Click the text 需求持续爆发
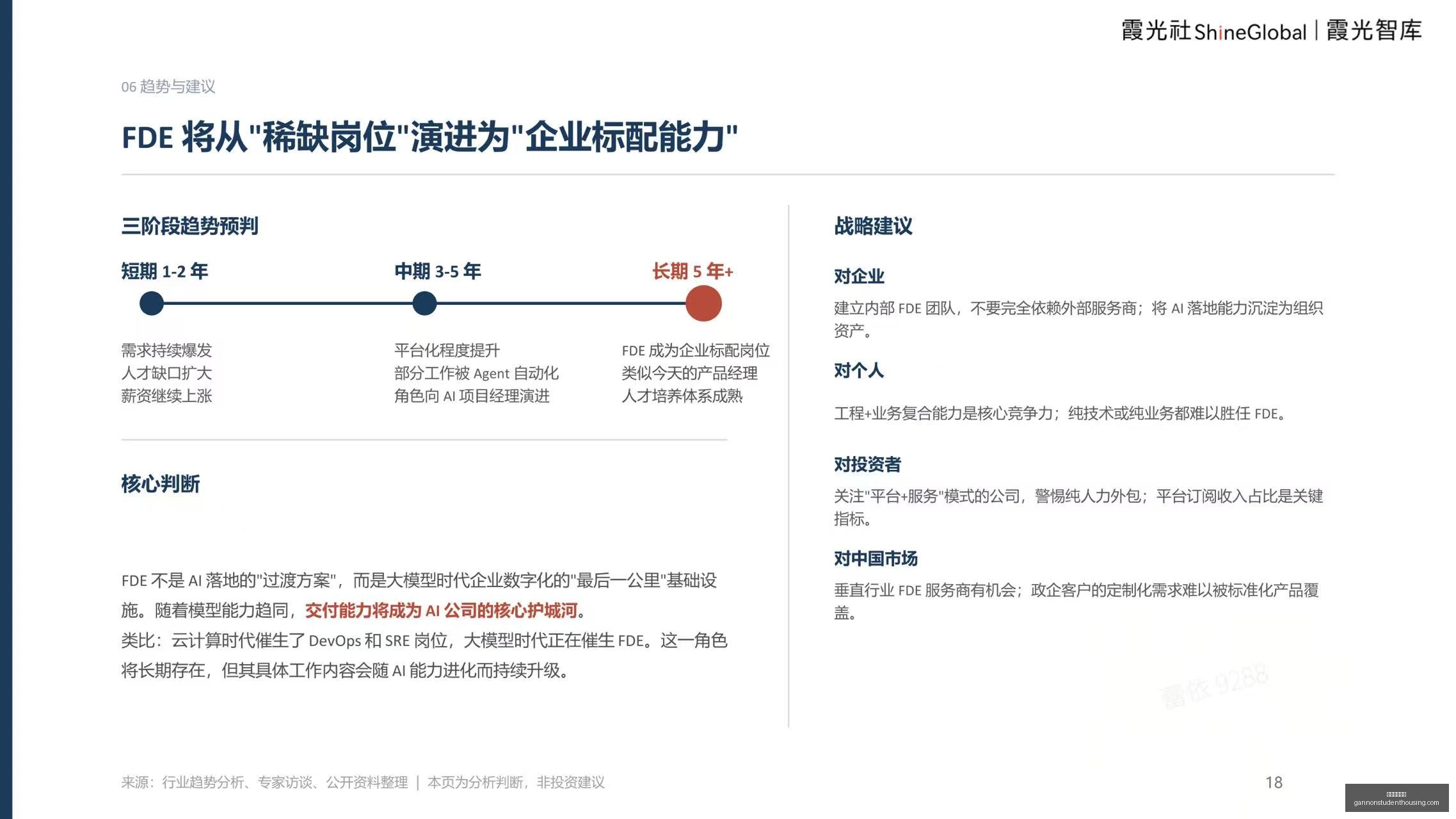 [166, 350]
